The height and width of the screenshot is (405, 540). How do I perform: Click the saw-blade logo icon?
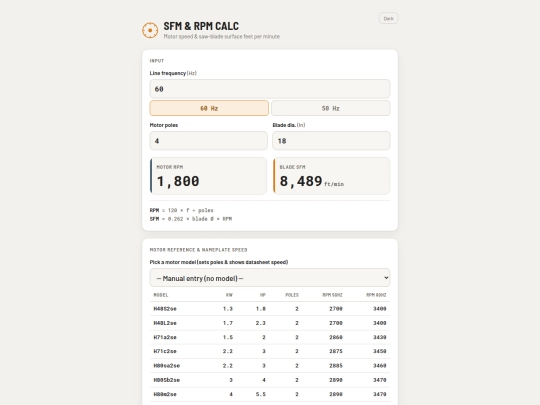150,30
